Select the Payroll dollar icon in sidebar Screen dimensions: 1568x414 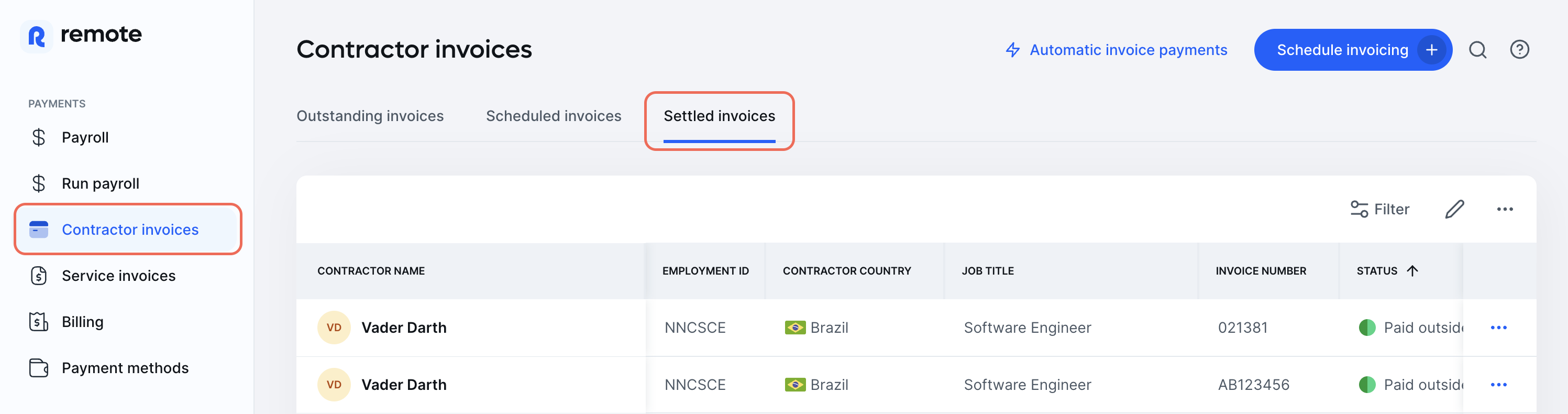coord(38,137)
